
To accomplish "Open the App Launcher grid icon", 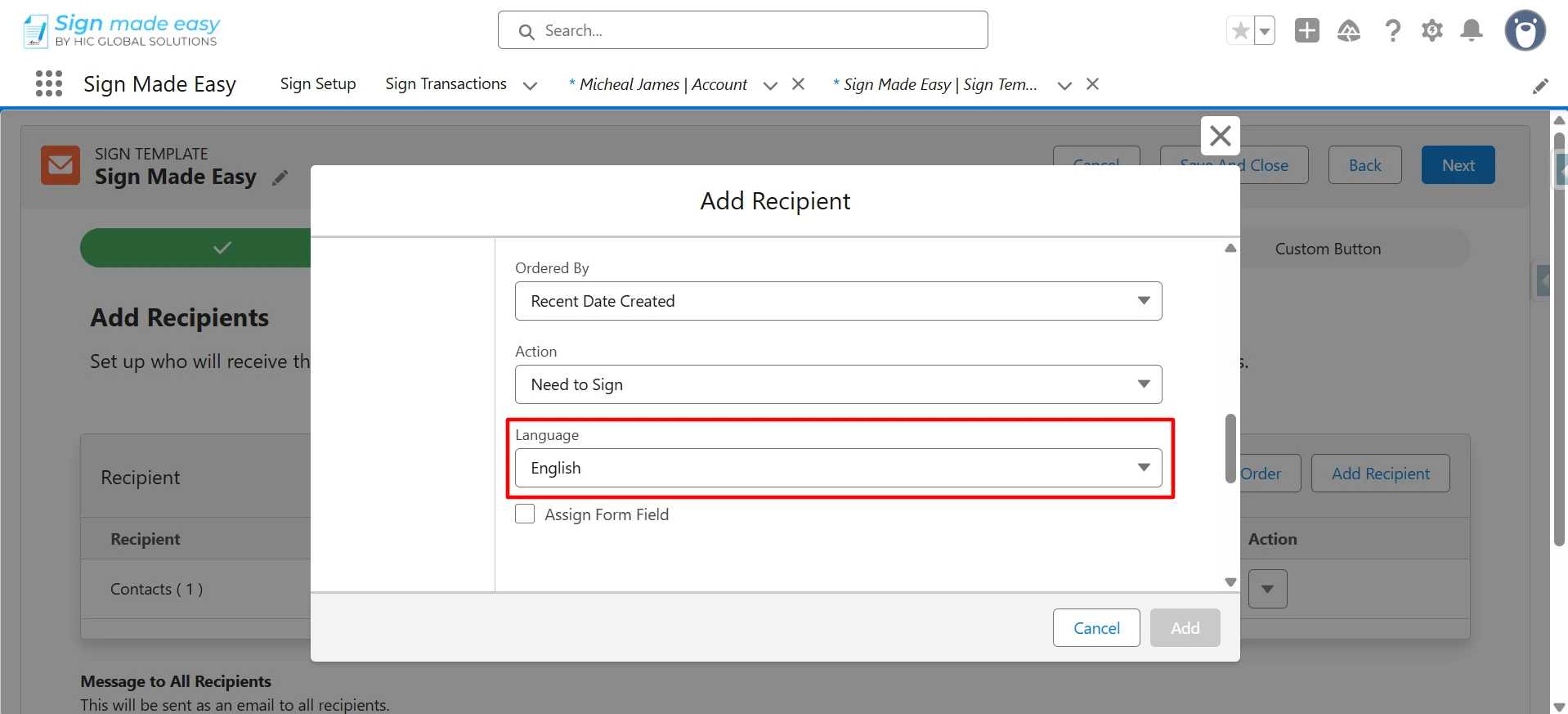I will click(x=49, y=83).
